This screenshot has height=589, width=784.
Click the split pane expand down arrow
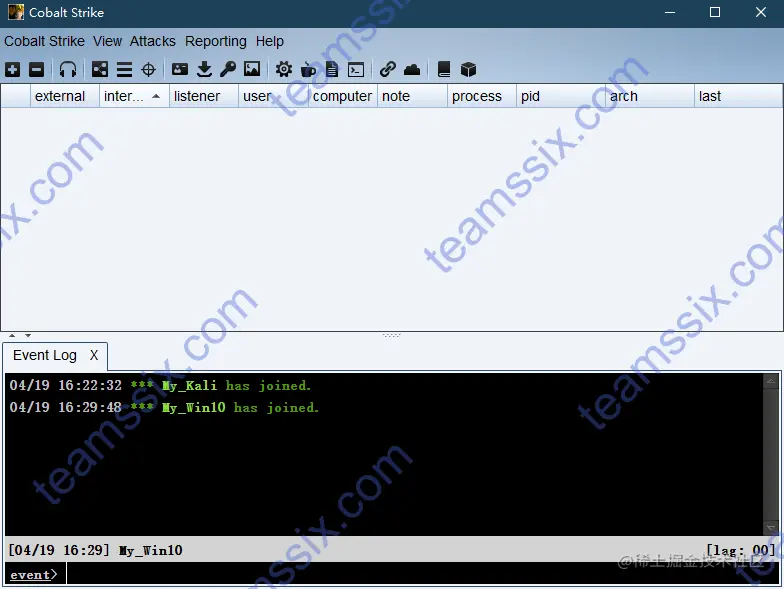(28, 336)
